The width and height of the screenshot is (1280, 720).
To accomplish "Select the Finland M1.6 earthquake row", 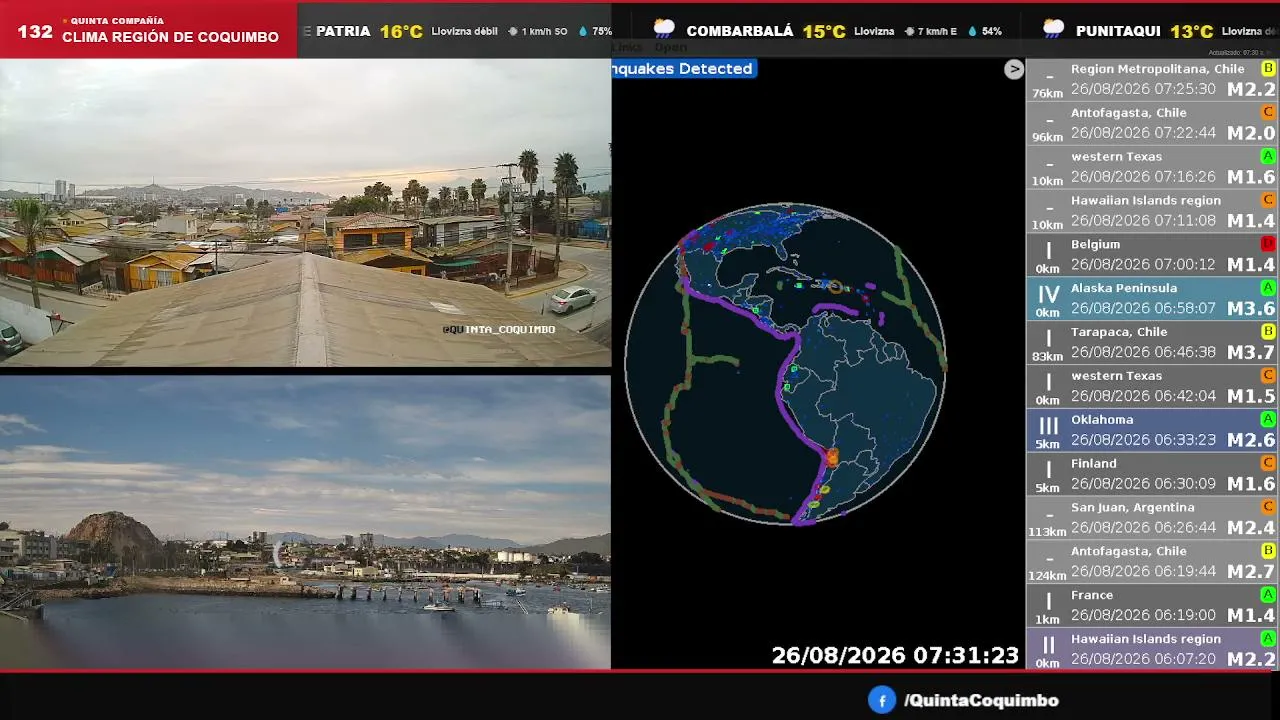I will pos(1152,475).
